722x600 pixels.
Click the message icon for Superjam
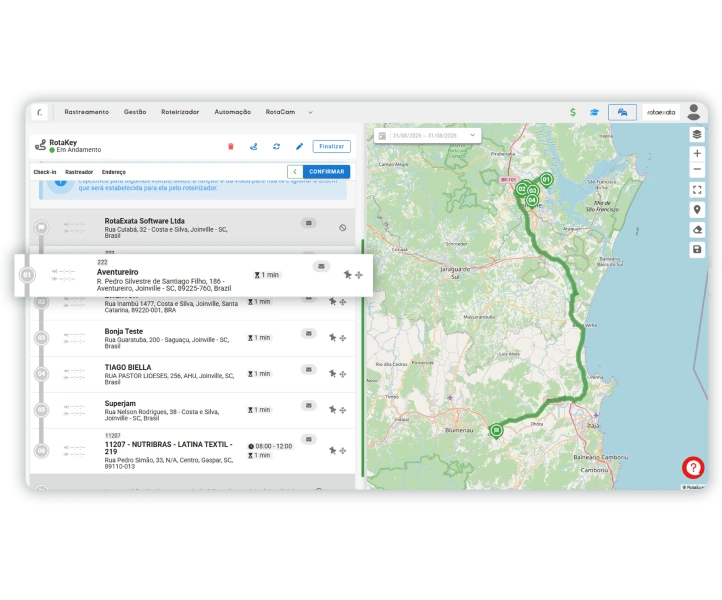pos(309,405)
